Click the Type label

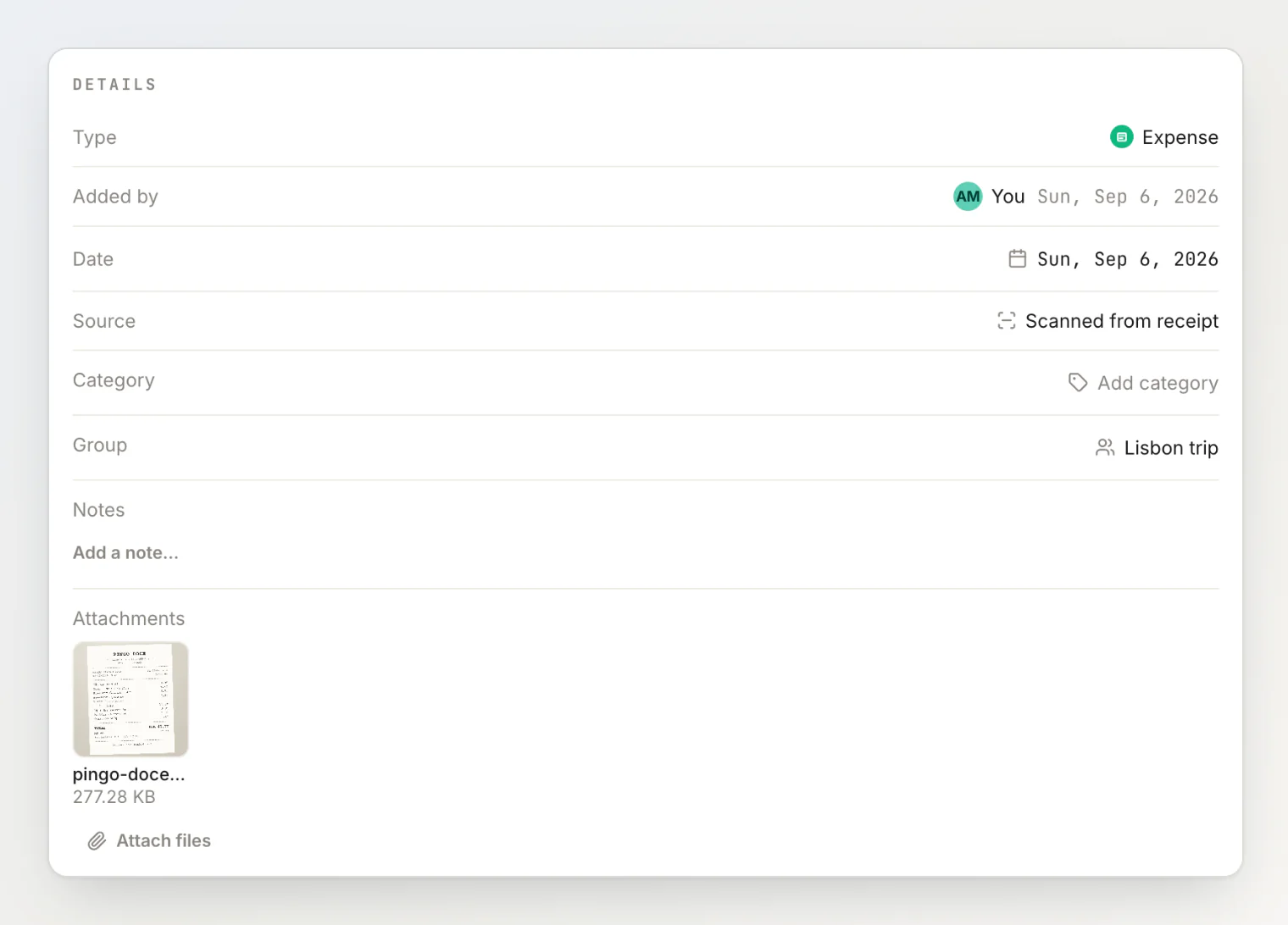[95, 137]
